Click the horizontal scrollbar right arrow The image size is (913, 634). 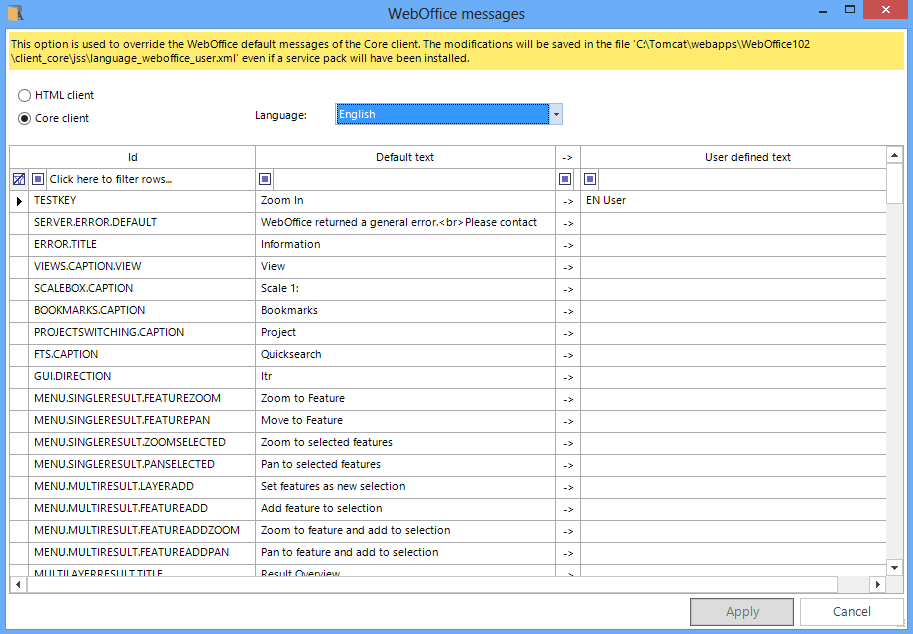click(879, 584)
